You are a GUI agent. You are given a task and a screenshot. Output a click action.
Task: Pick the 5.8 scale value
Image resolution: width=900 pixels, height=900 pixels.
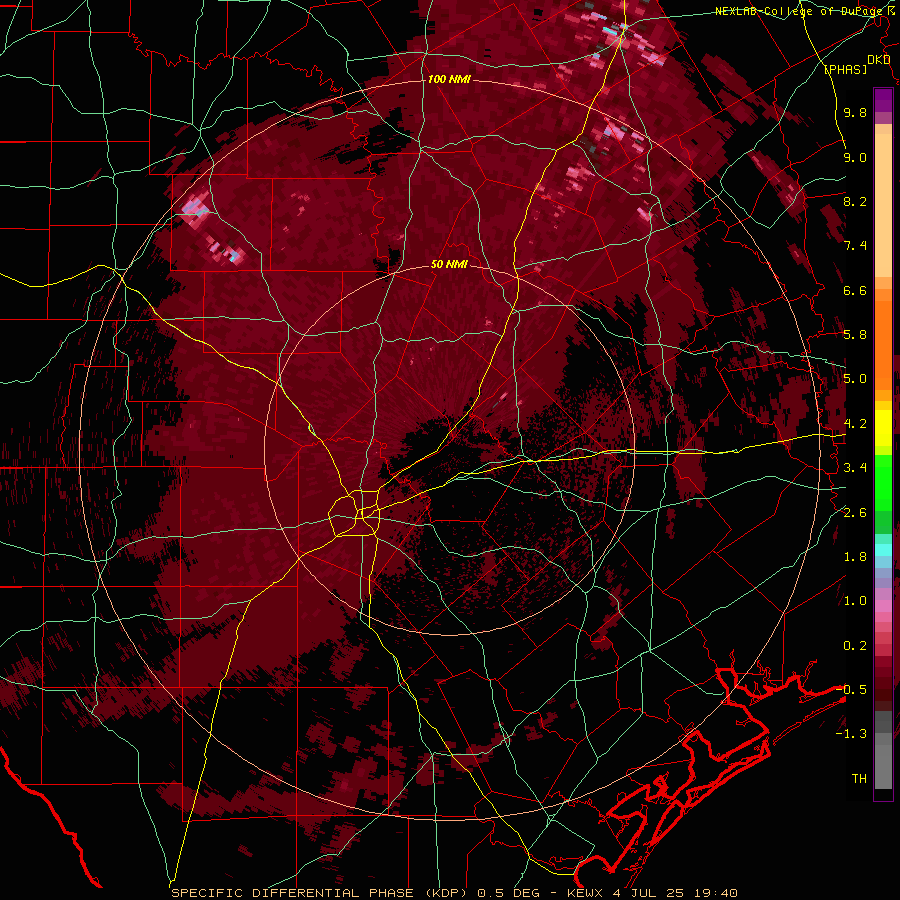(x=855, y=335)
